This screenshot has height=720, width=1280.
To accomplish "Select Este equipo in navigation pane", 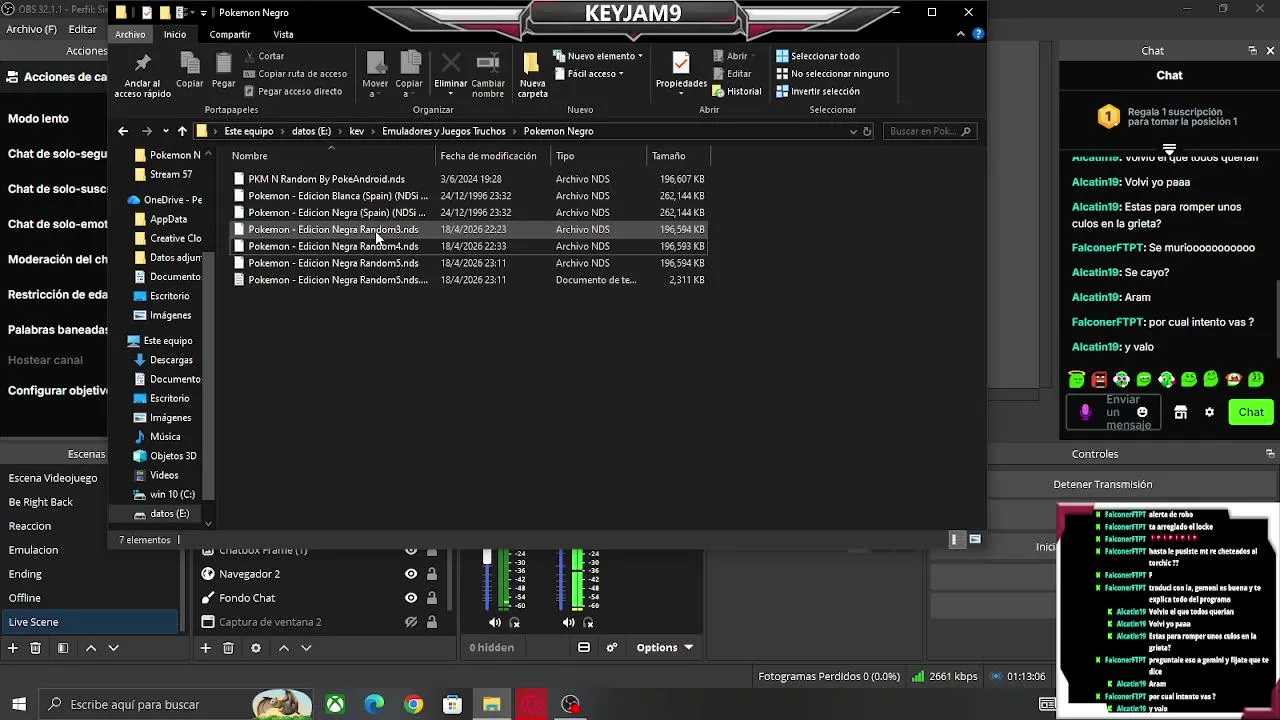I will (160, 341).
